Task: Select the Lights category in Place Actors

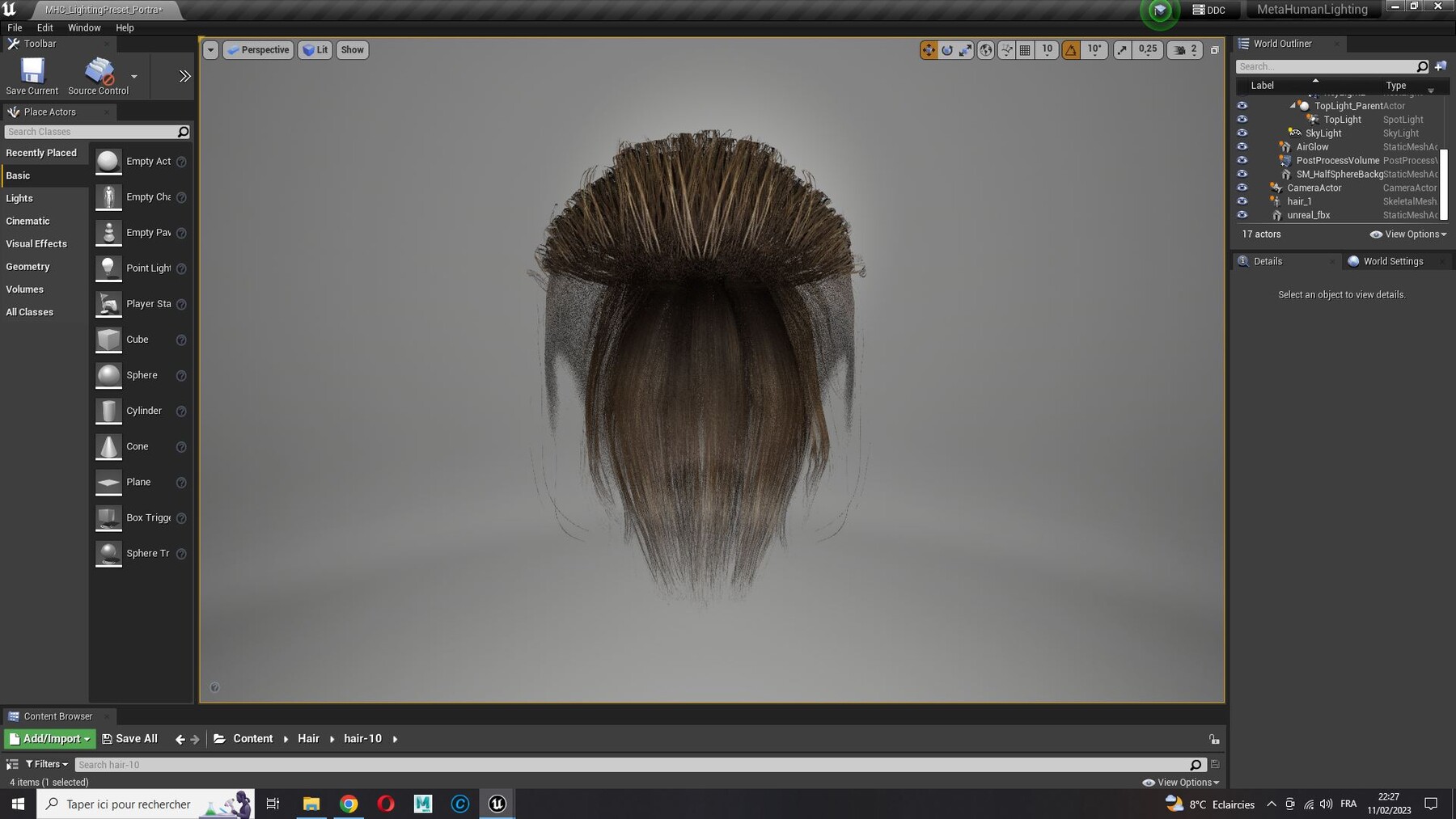Action: [x=19, y=198]
